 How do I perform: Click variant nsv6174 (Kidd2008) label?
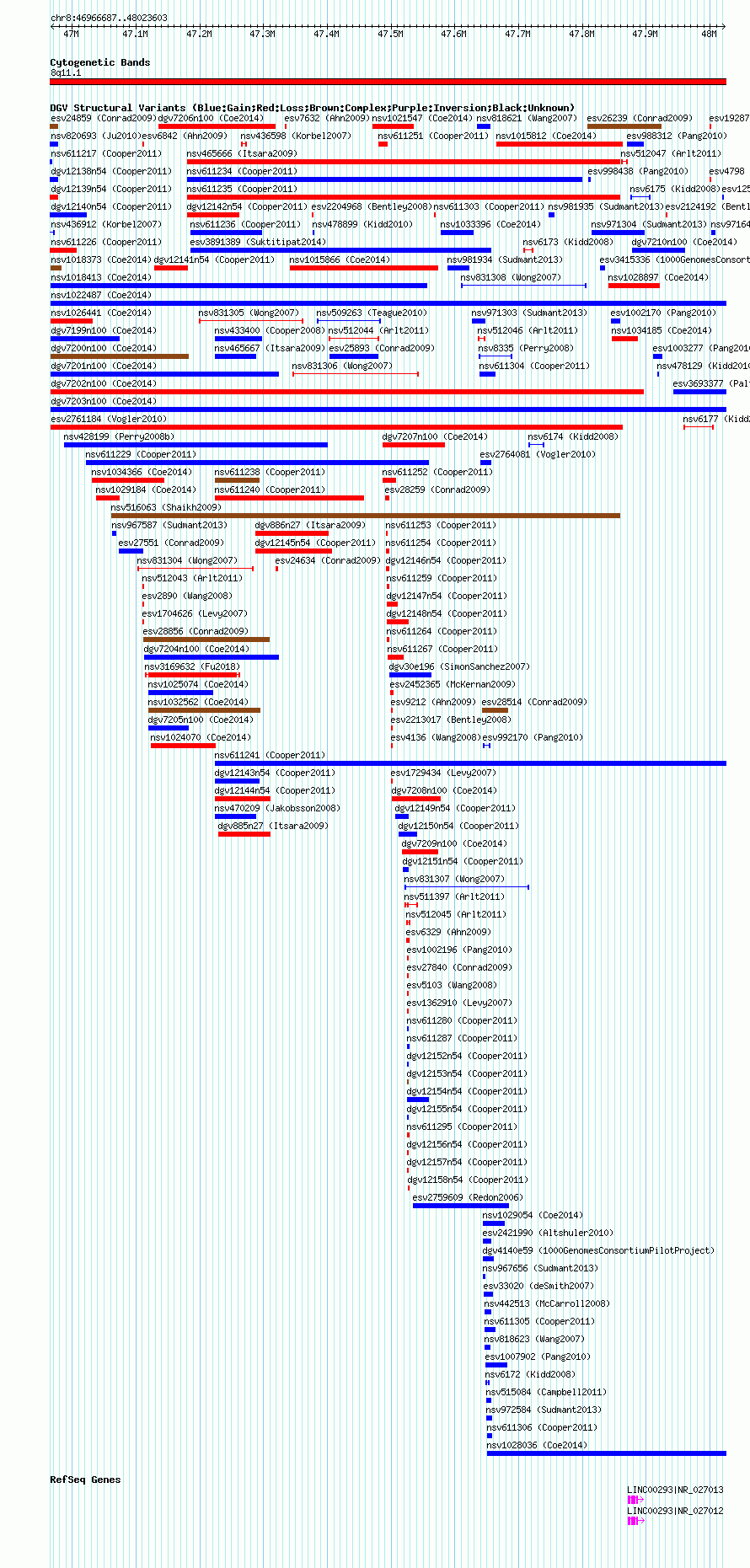point(573,436)
